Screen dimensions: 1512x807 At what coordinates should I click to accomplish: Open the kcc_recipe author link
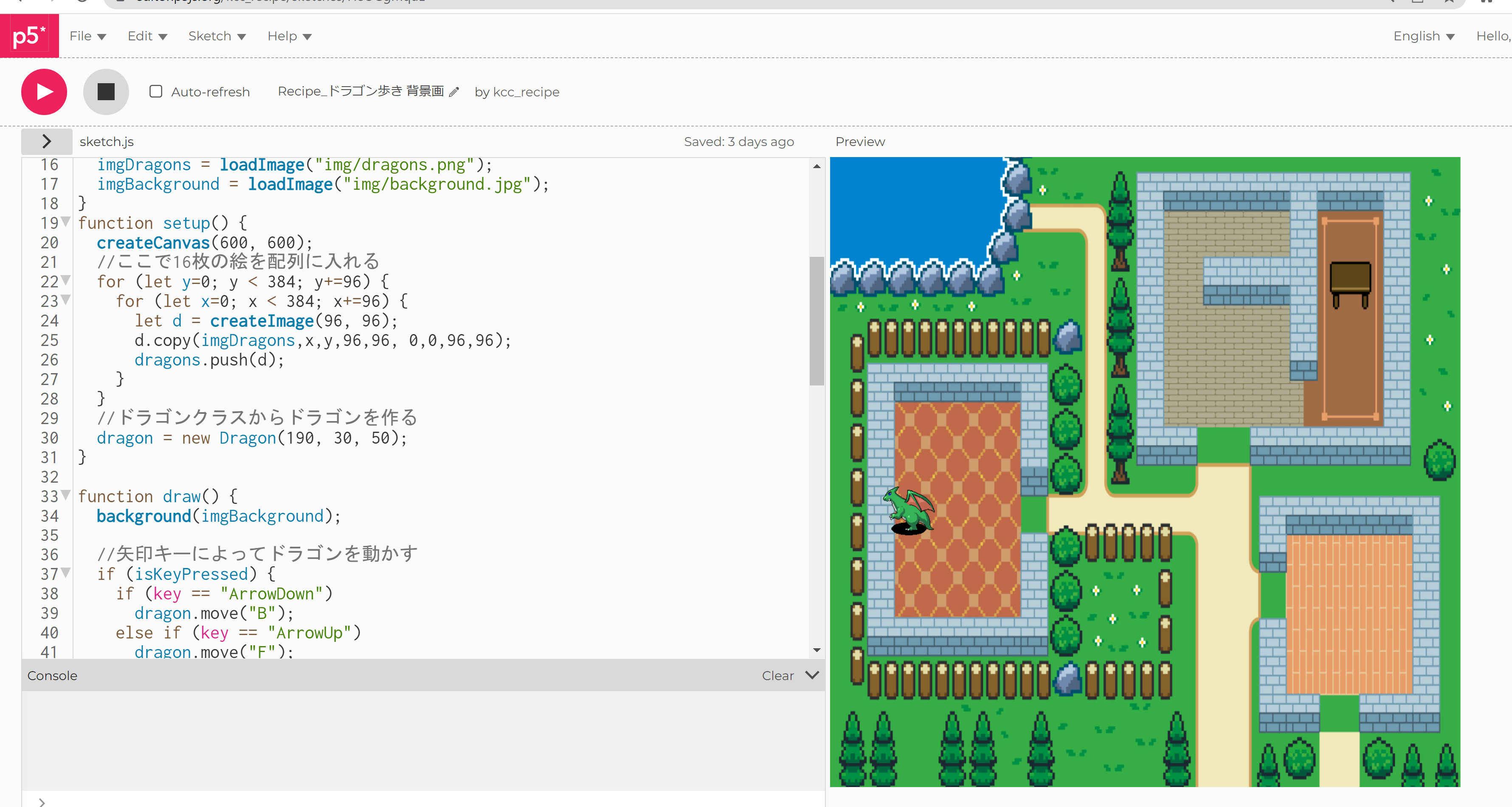[x=526, y=92]
